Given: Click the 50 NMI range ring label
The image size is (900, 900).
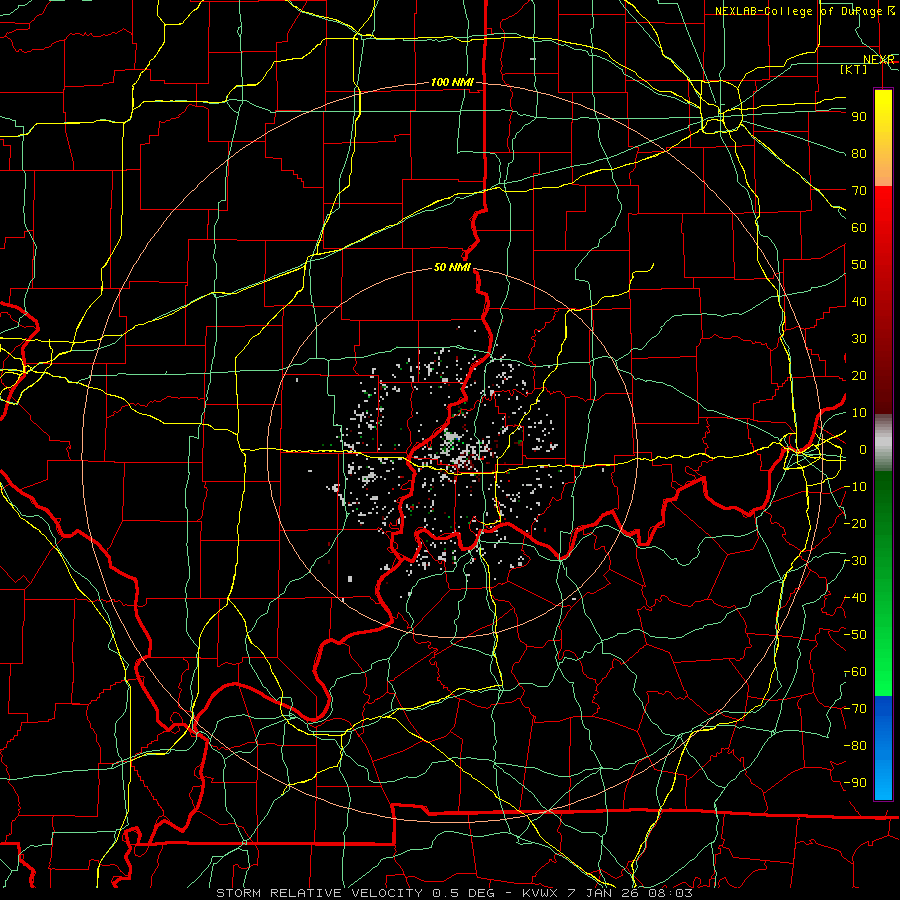Looking at the screenshot, I should click(452, 267).
